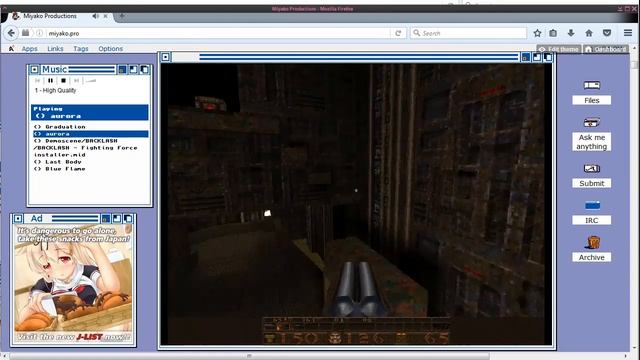Image resolution: width=640 pixels, height=360 pixels.
Task: Show bookmarks list icon in toolbar
Action: 553,33
